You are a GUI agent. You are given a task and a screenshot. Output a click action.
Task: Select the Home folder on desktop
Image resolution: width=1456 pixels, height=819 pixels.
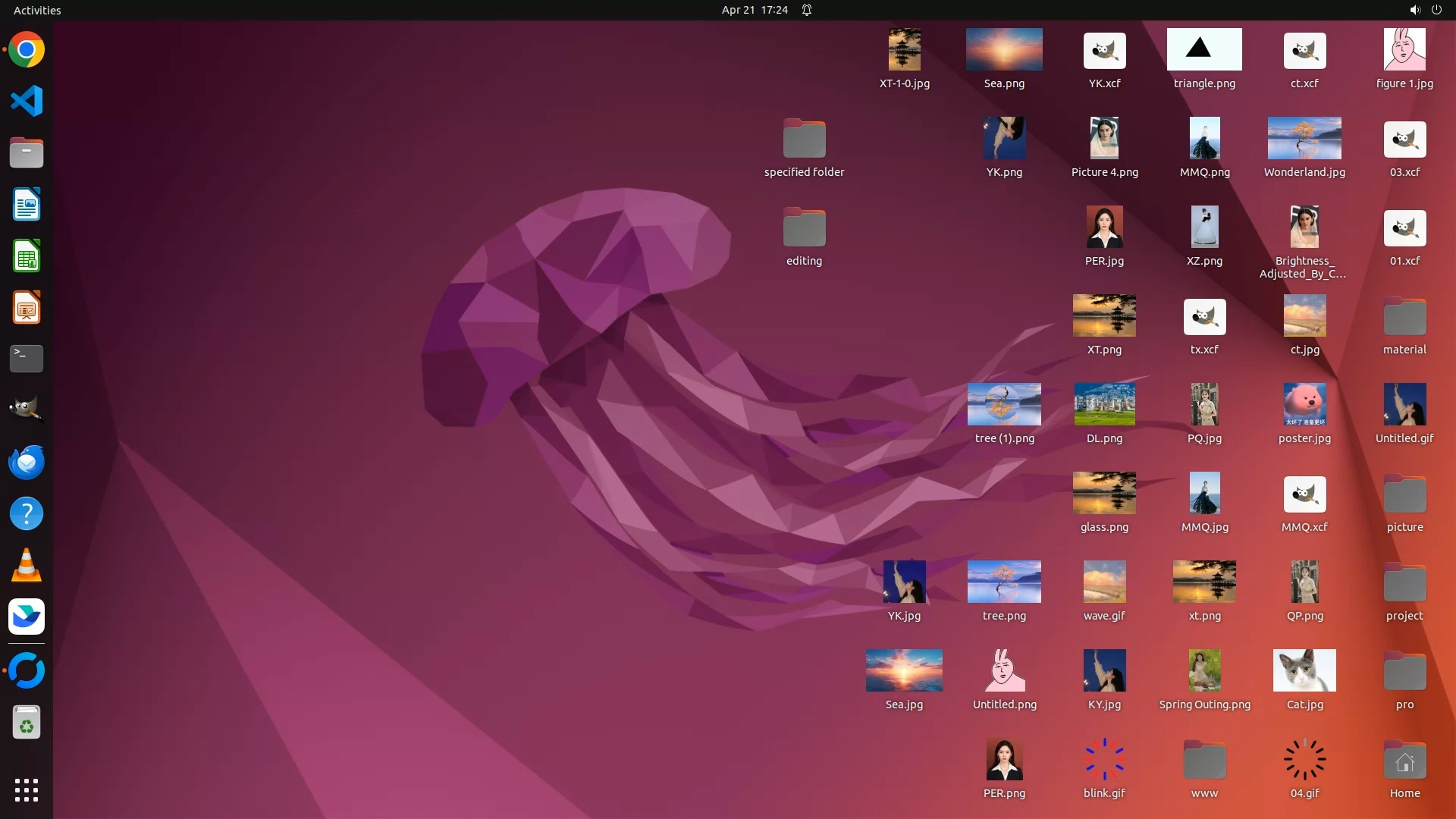[1404, 761]
